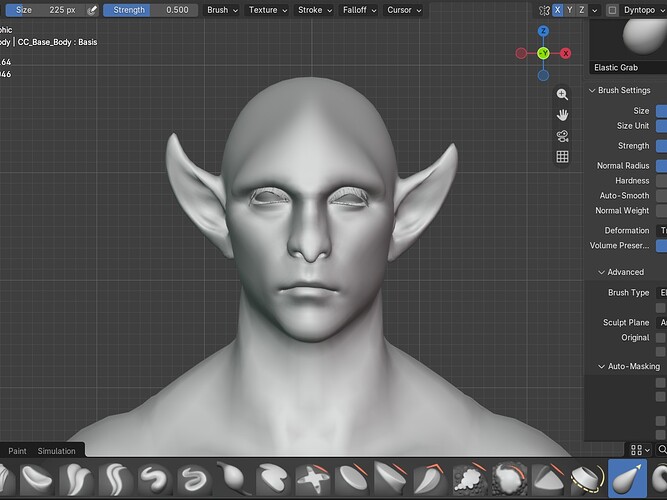Open the Cursor dropdown
Image resolution: width=667 pixels, height=500 pixels.
coord(404,10)
